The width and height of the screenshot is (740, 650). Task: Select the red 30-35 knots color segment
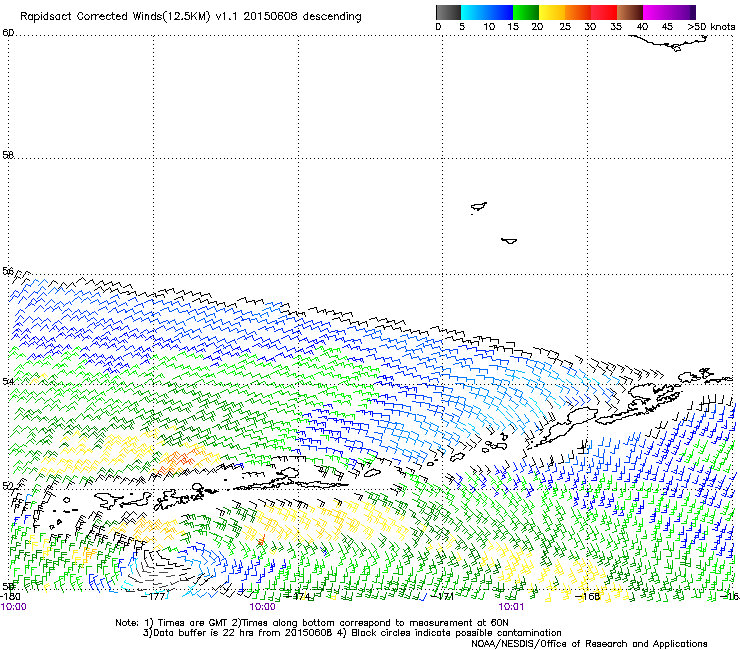click(604, 12)
